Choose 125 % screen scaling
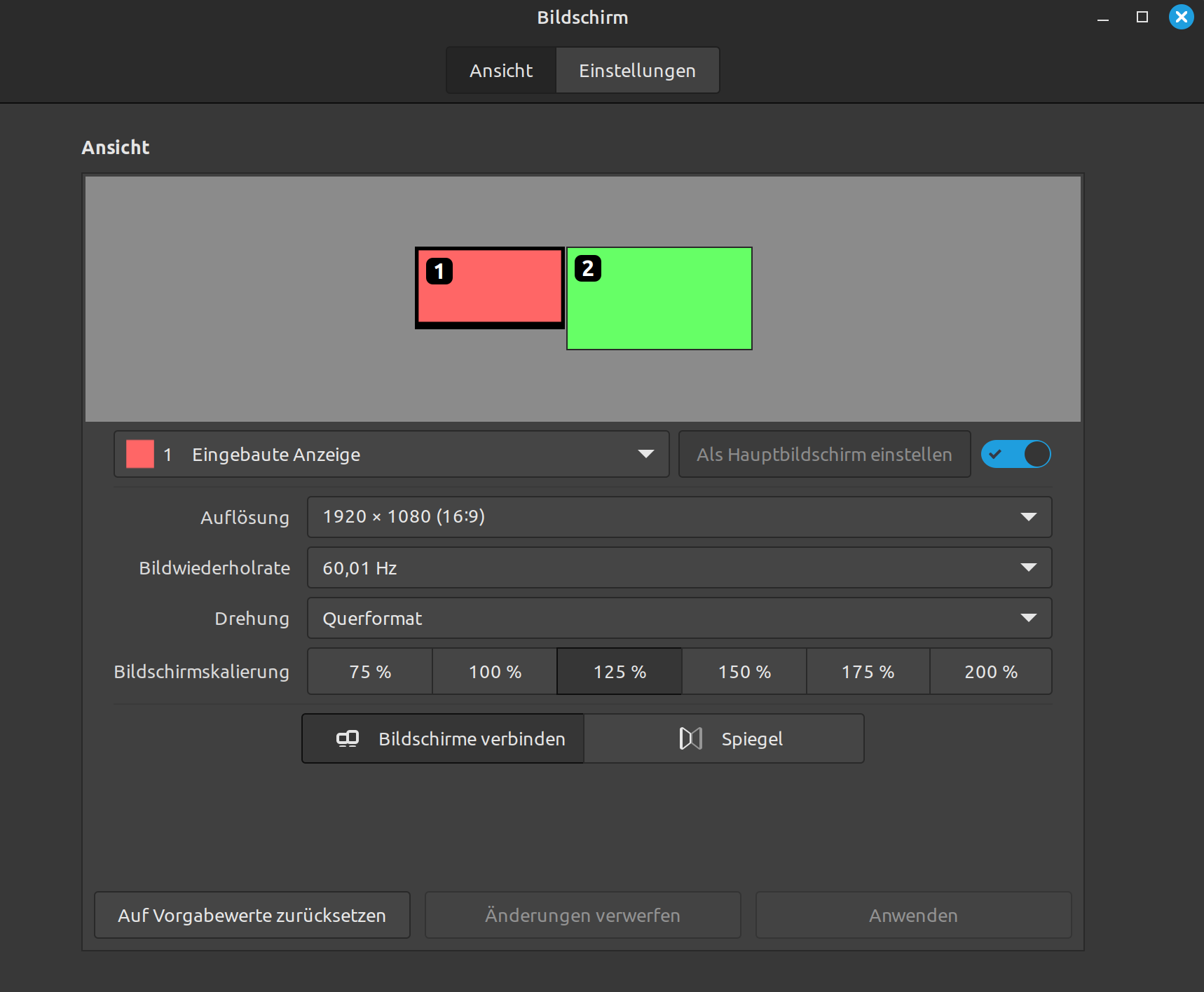This screenshot has width=1204, height=992. tap(620, 672)
